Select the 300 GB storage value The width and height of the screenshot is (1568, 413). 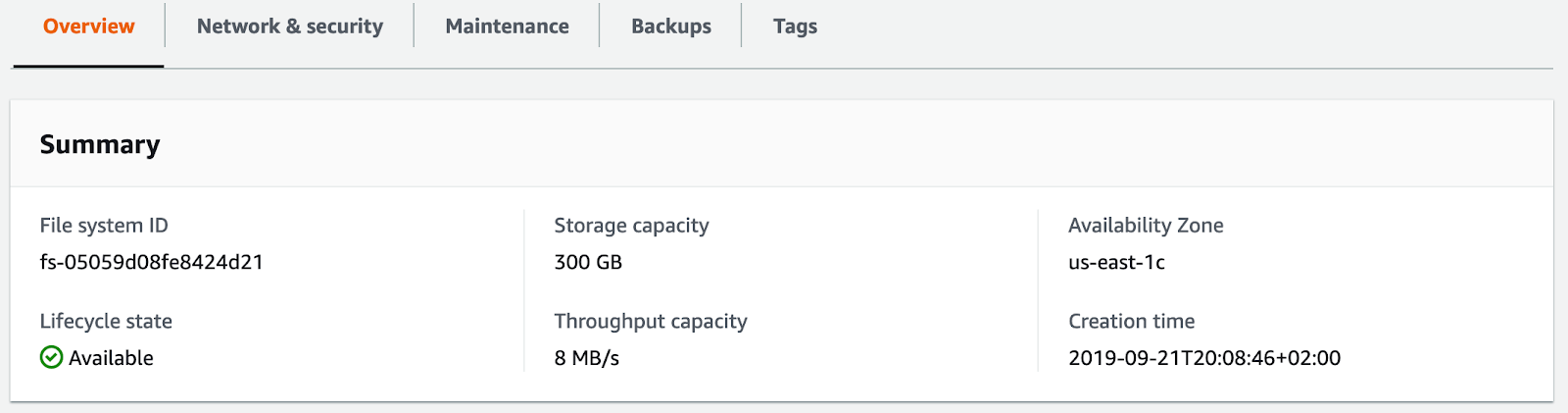(x=588, y=262)
